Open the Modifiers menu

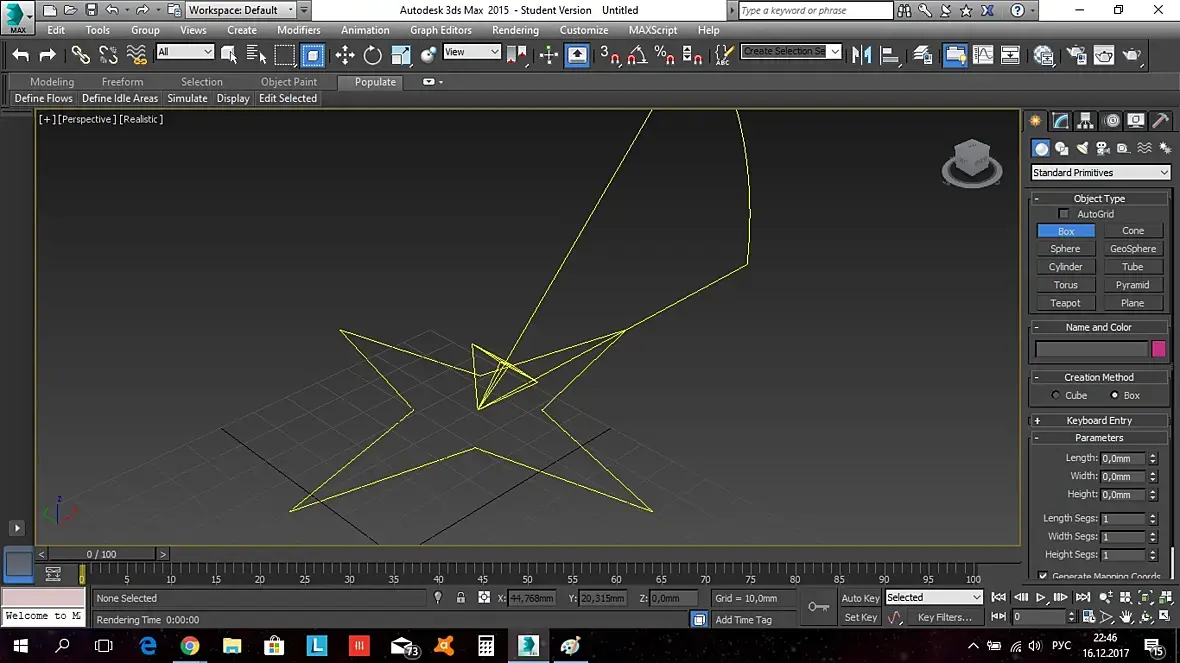click(x=299, y=30)
